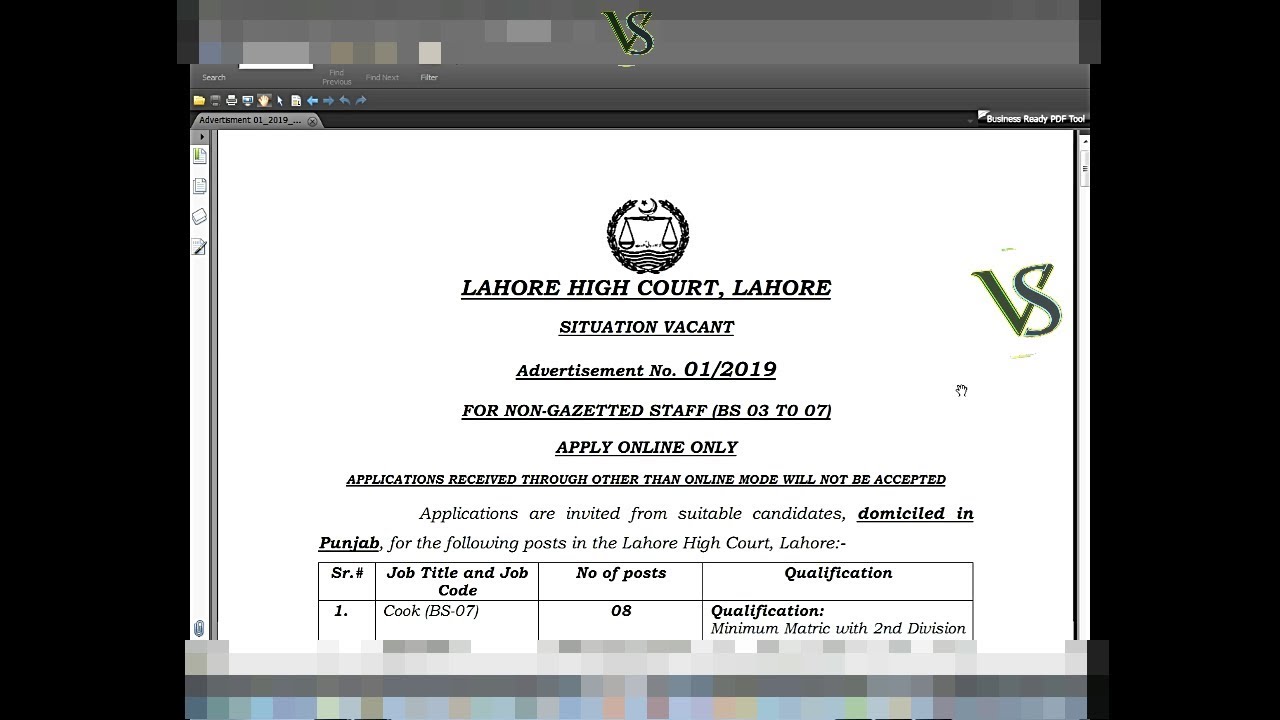This screenshot has height=720, width=1280.
Task: Click the vertical scrollbar thumb
Action: tap(1084, 166)
